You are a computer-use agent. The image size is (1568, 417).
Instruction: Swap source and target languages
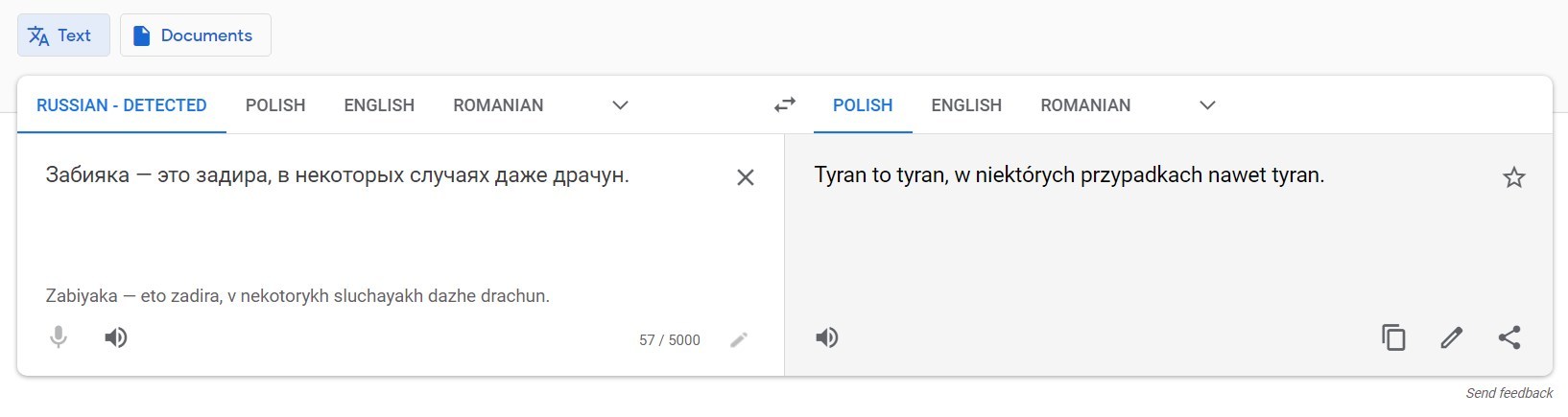[784, 104]
